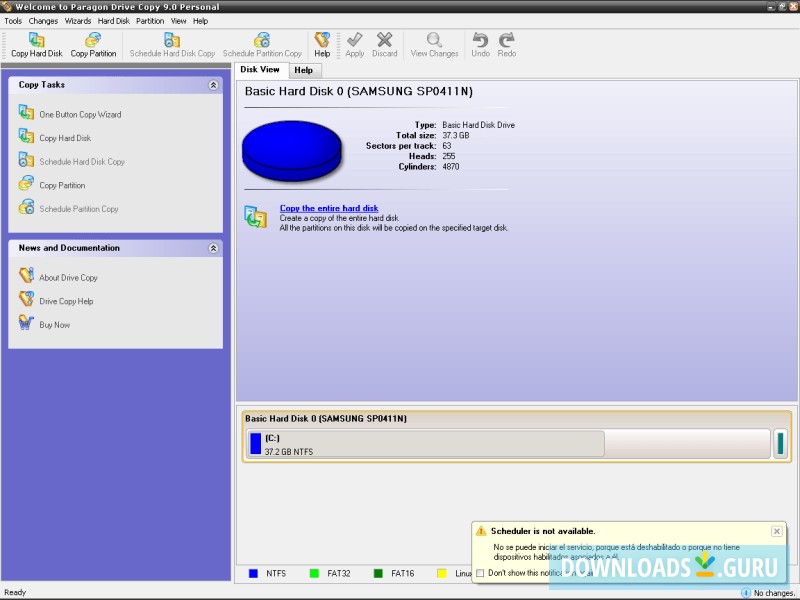This screenshot has width=800, height=600.
Task: Tick the Don't show this notification checkbox
Action: pos(480,573)
